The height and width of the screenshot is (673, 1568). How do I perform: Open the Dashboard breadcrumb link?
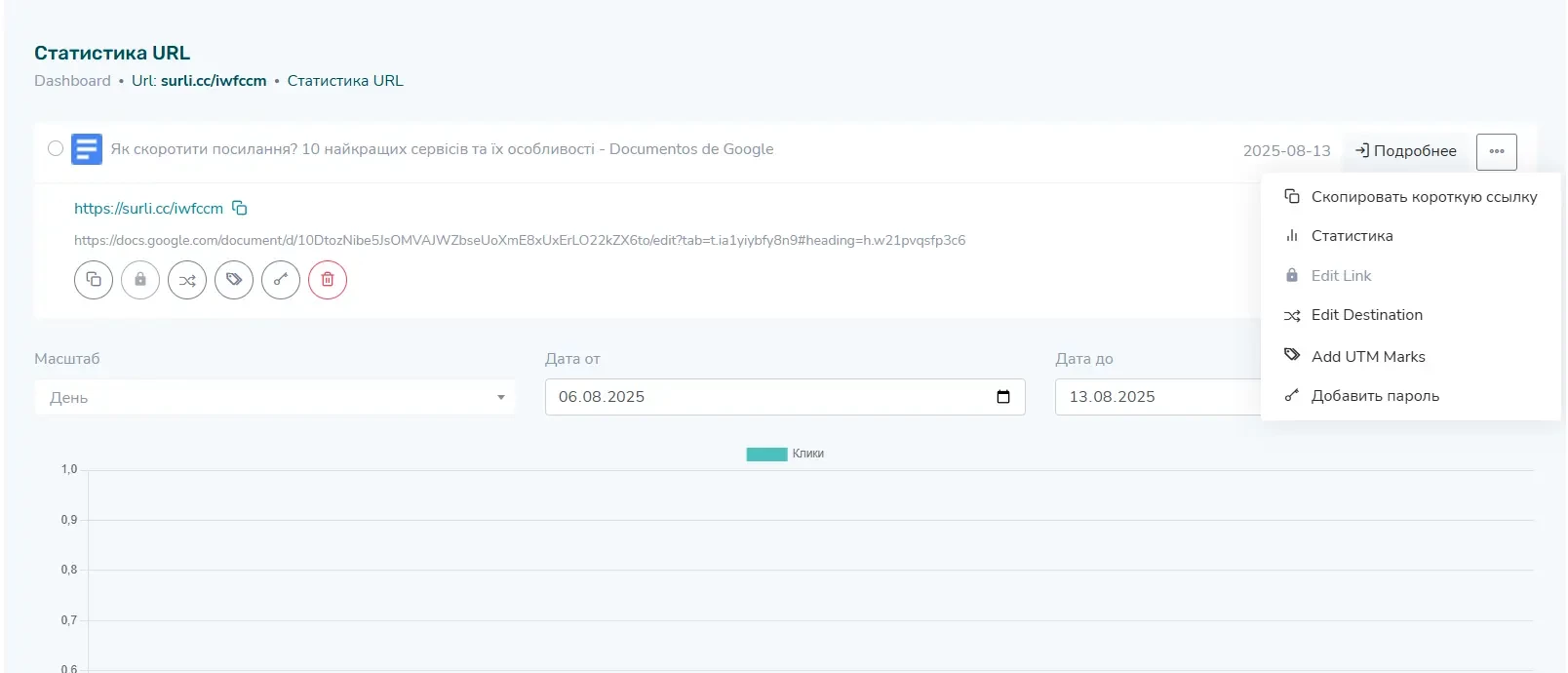pyautogui.click(x=72, y=81)
